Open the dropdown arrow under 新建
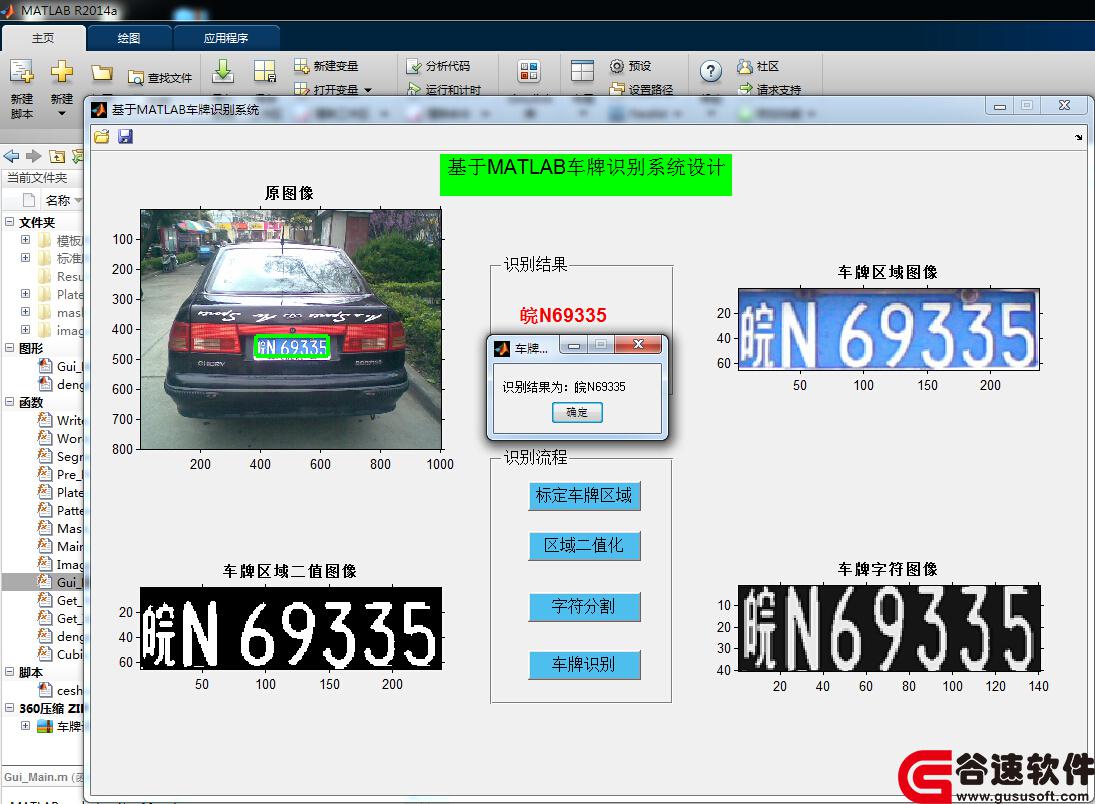The image size is (1095, 804). coord(61,113)
